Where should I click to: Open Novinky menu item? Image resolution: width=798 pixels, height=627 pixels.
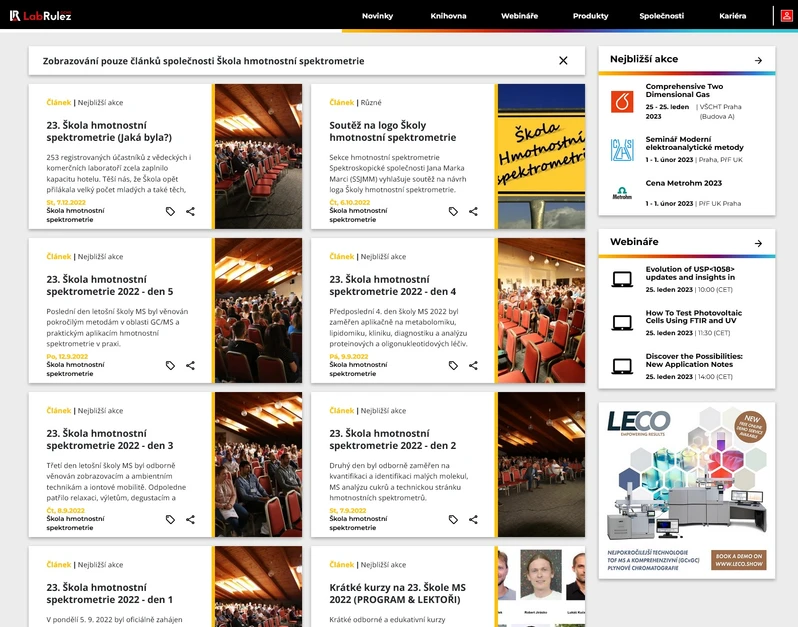(x=377, y=16)
